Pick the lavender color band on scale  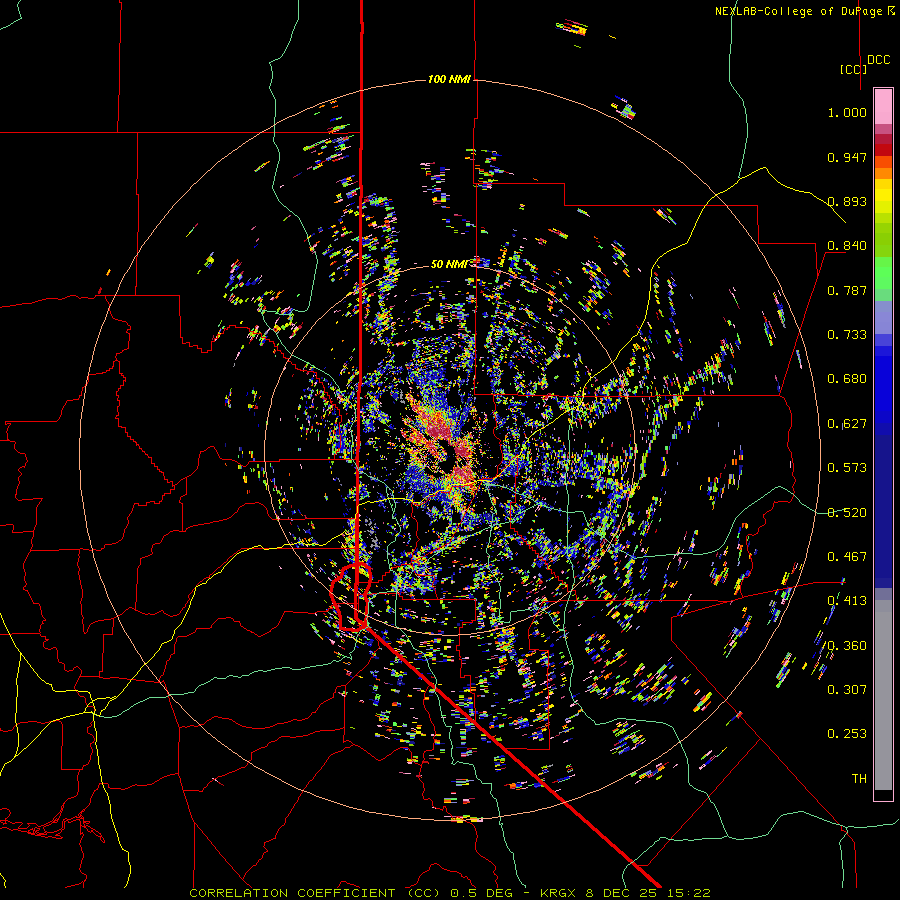point(883,317)
